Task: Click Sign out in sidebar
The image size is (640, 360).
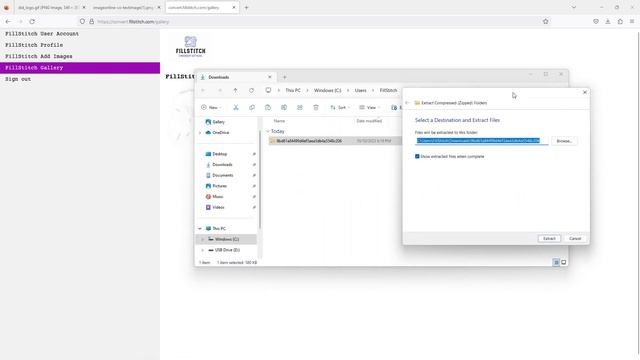Action: tap(18, 79)
